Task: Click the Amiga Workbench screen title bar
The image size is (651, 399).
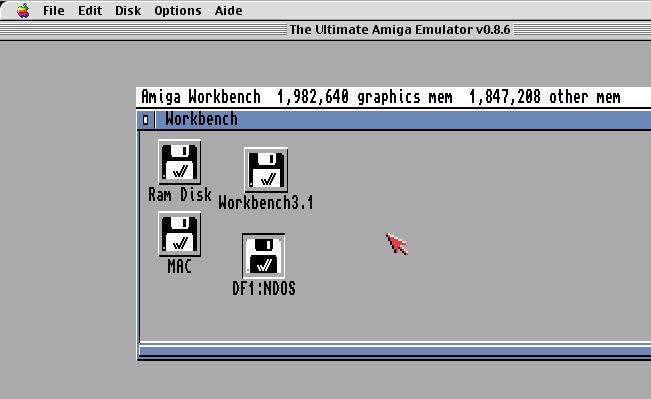Action: click(393, 97)
